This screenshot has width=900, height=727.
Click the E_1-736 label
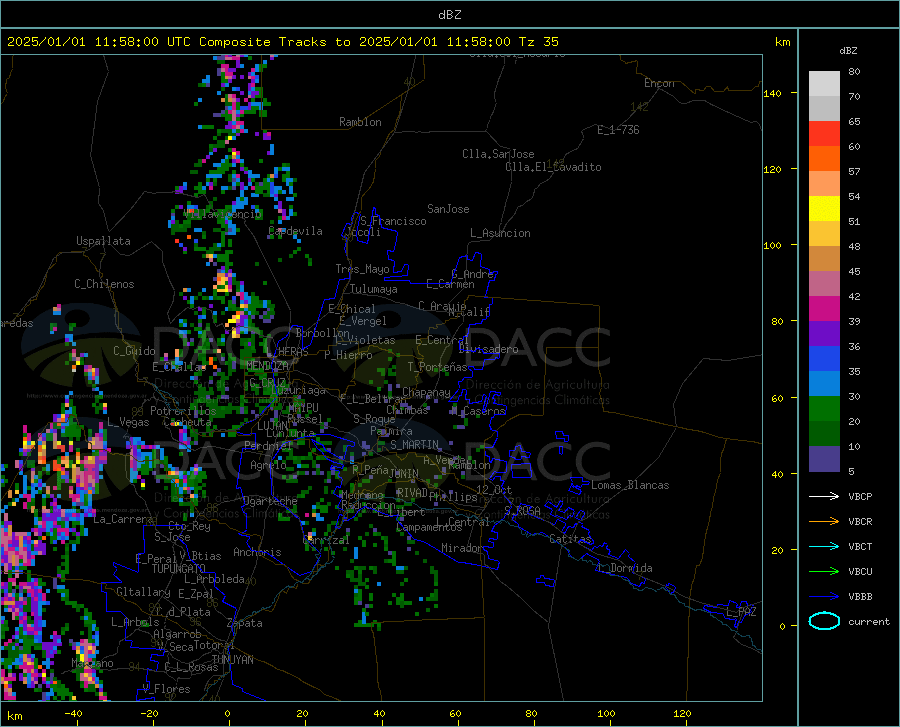(618, 130)
